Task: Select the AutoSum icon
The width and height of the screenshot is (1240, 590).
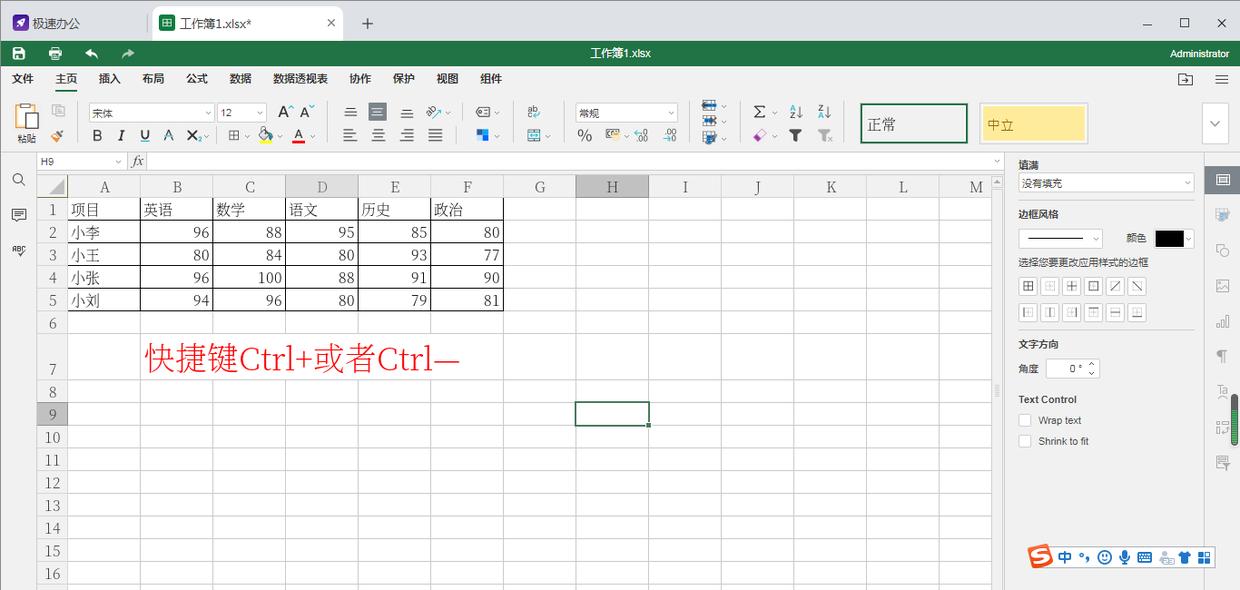Action: (761, 112)
